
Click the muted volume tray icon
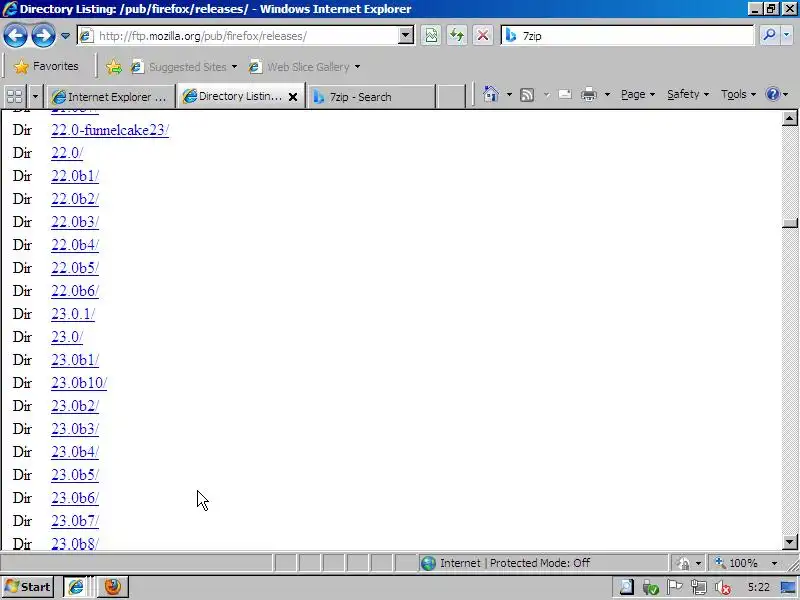point(722,587)
